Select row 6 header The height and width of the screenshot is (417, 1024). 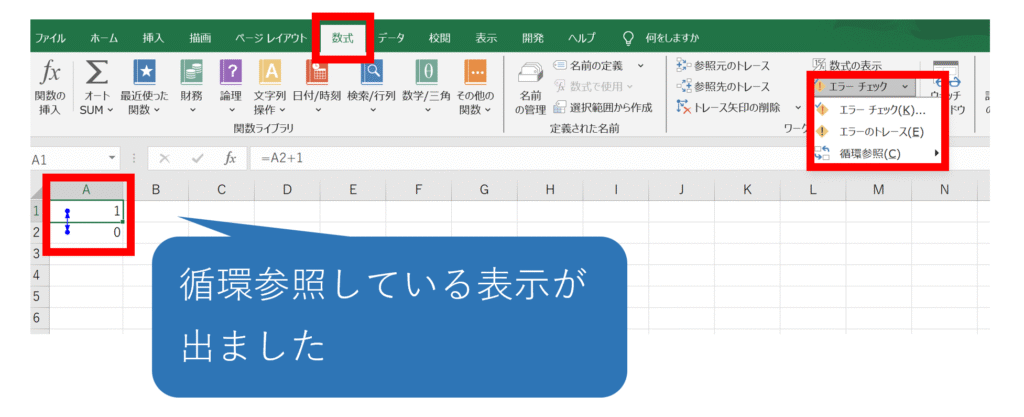point(37,318)
